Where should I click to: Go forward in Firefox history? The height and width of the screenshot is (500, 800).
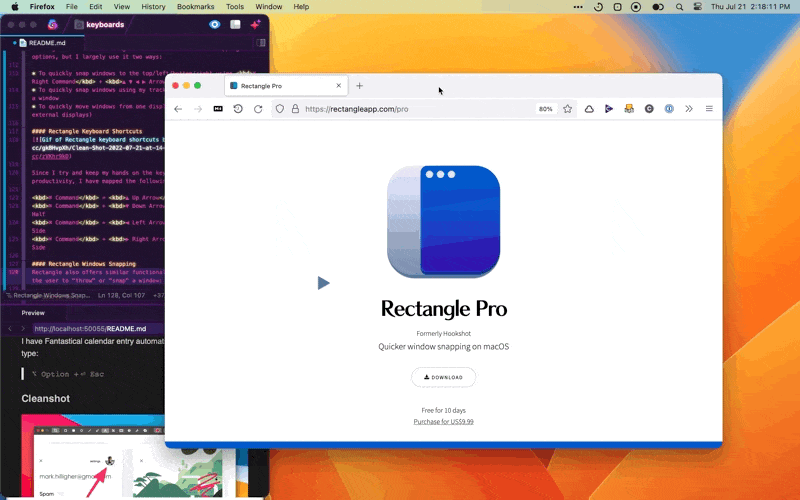pos(198,109)
